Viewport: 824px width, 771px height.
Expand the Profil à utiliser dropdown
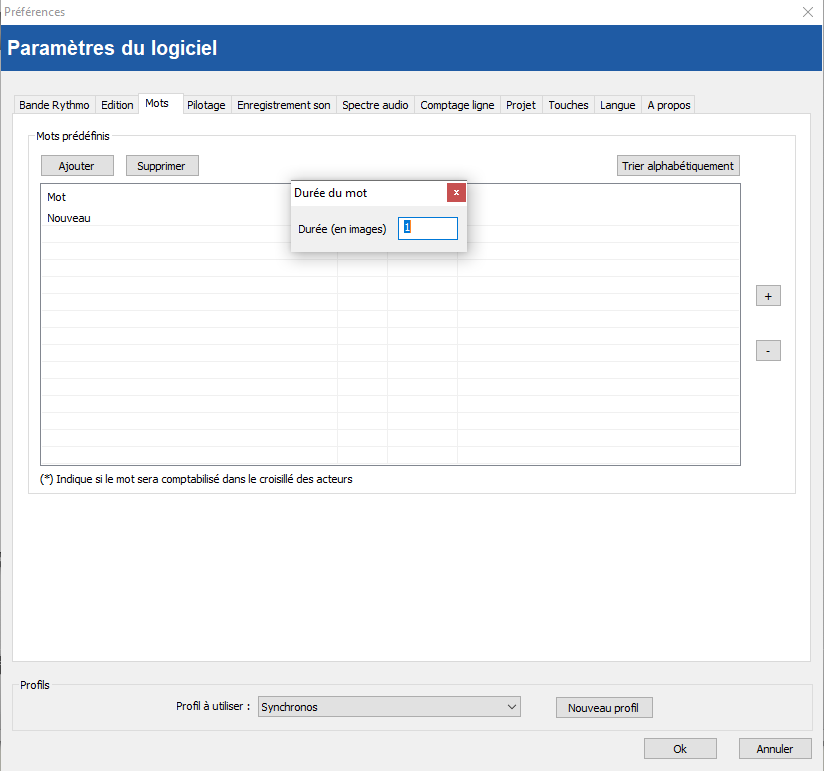[389, 707]
